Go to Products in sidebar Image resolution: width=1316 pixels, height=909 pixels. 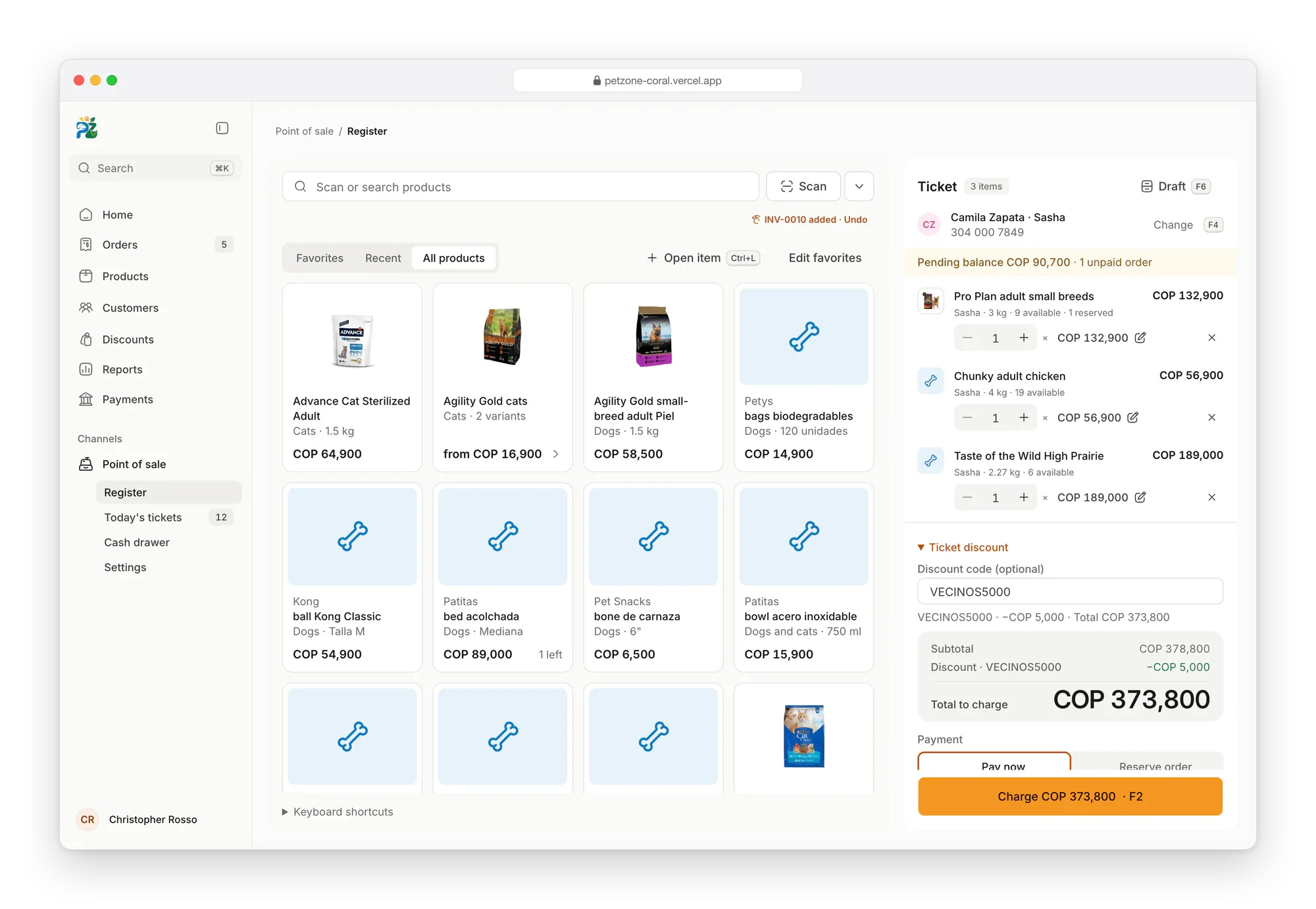155,276
